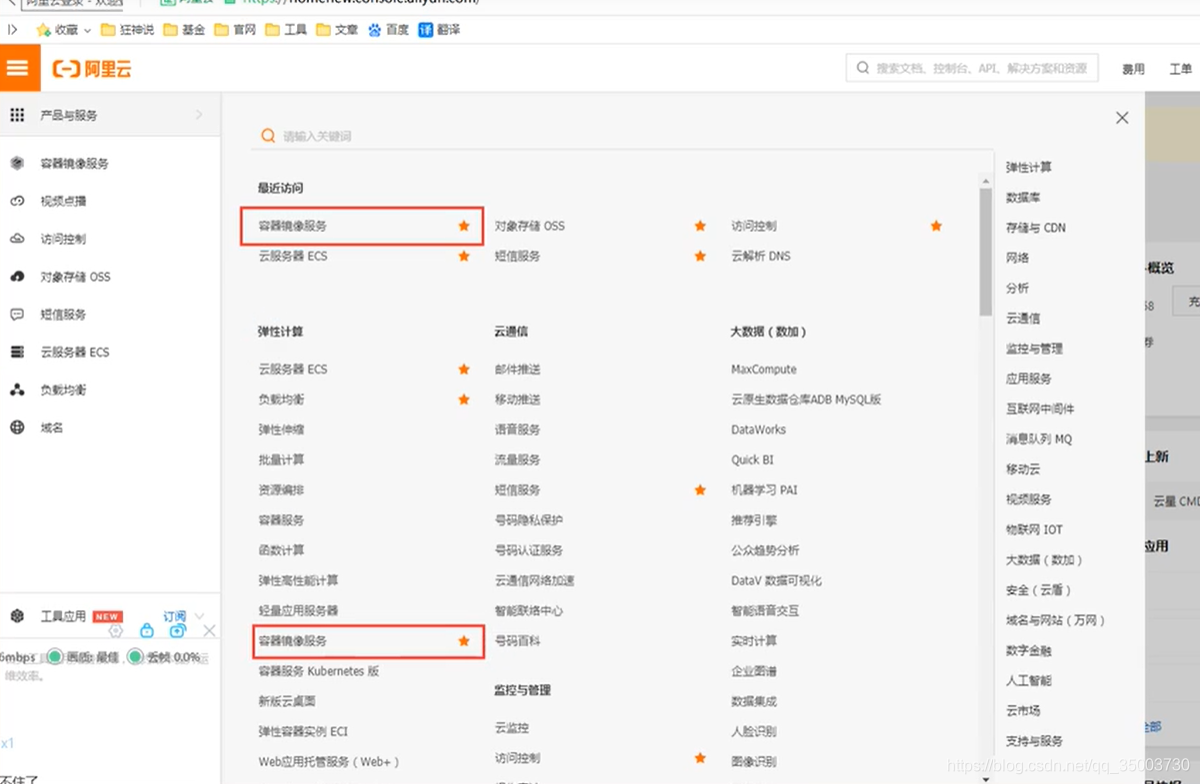
Task: Open the 狂神说 bookmark folder
Action: click(x=129, y=30)
